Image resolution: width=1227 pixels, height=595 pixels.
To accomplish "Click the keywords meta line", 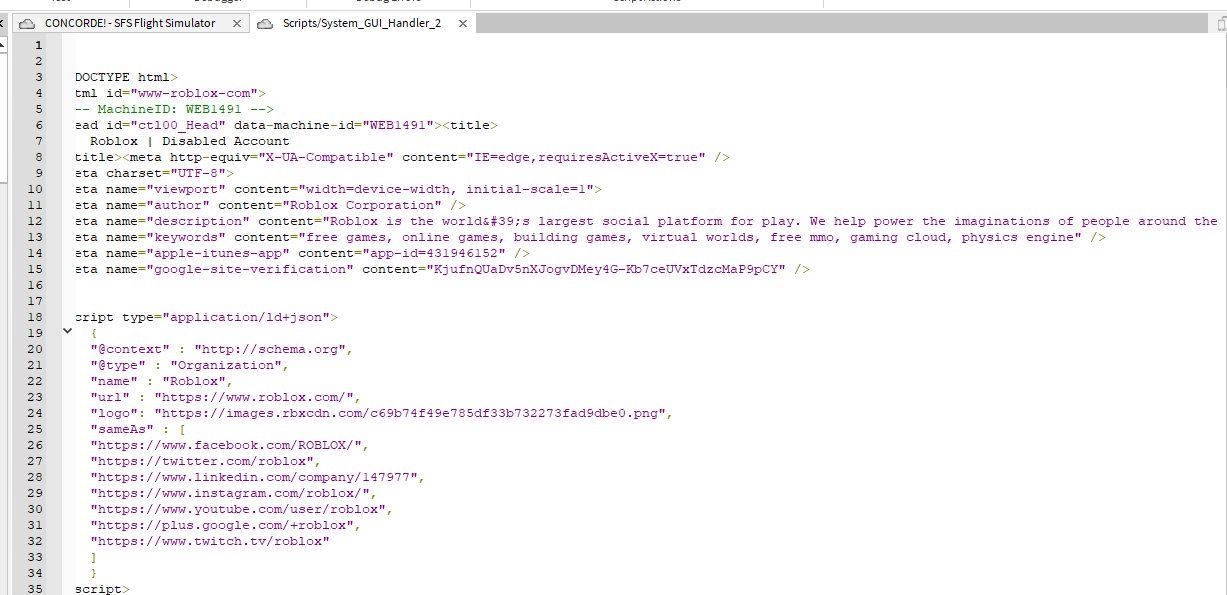I will pos(590,237).
